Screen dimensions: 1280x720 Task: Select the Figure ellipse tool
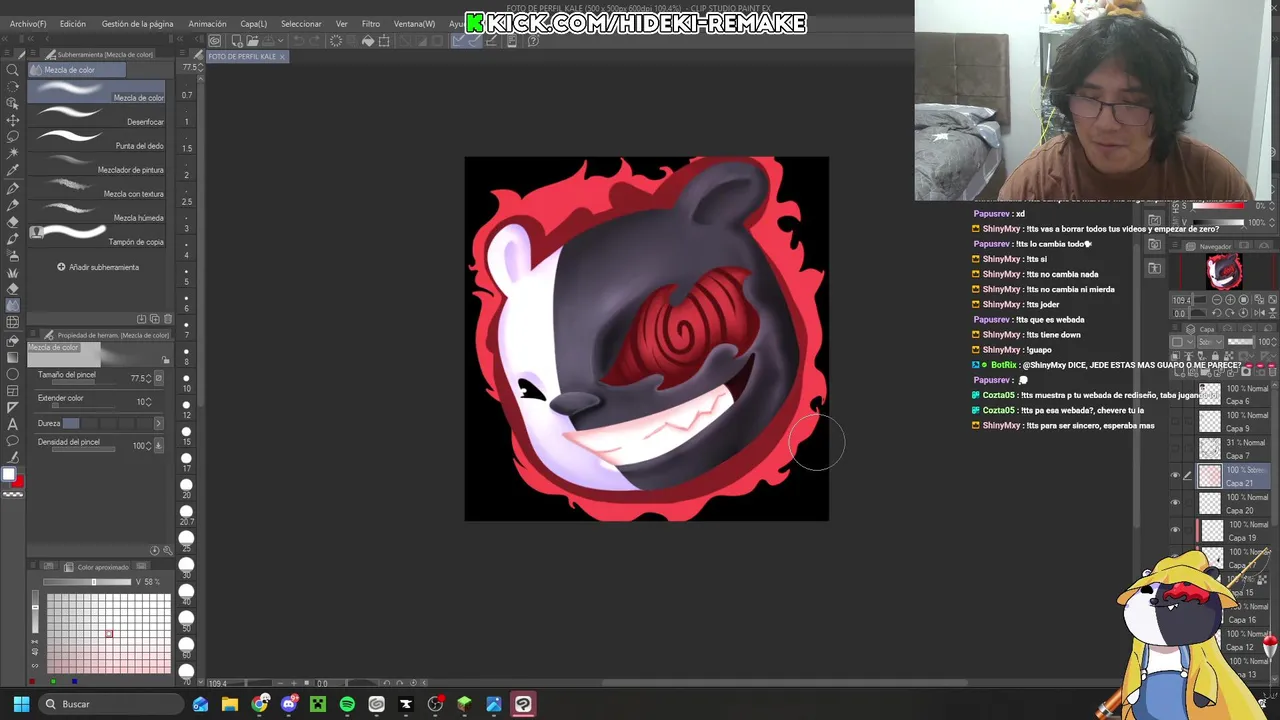13,375
